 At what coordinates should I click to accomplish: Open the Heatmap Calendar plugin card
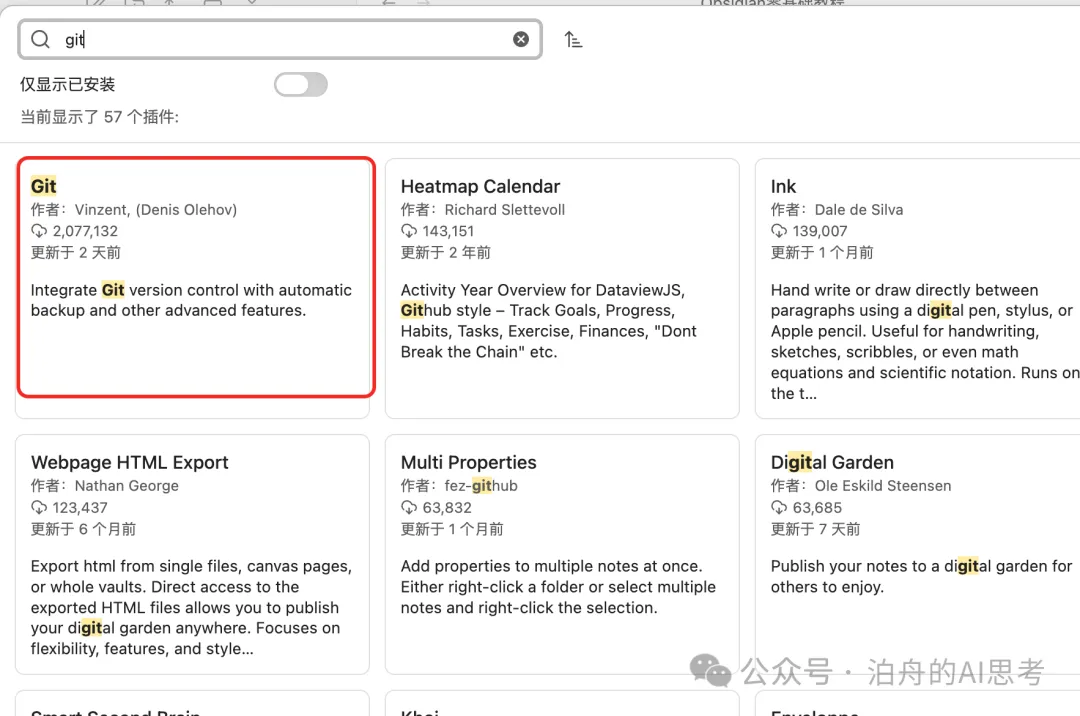tap(562, 288)
